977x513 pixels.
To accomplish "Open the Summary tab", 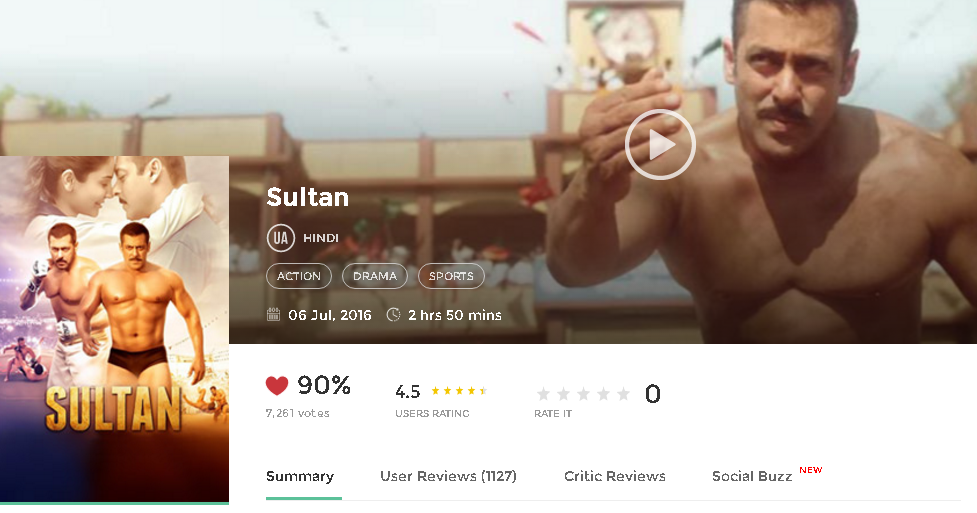I will tap(300, 476).
